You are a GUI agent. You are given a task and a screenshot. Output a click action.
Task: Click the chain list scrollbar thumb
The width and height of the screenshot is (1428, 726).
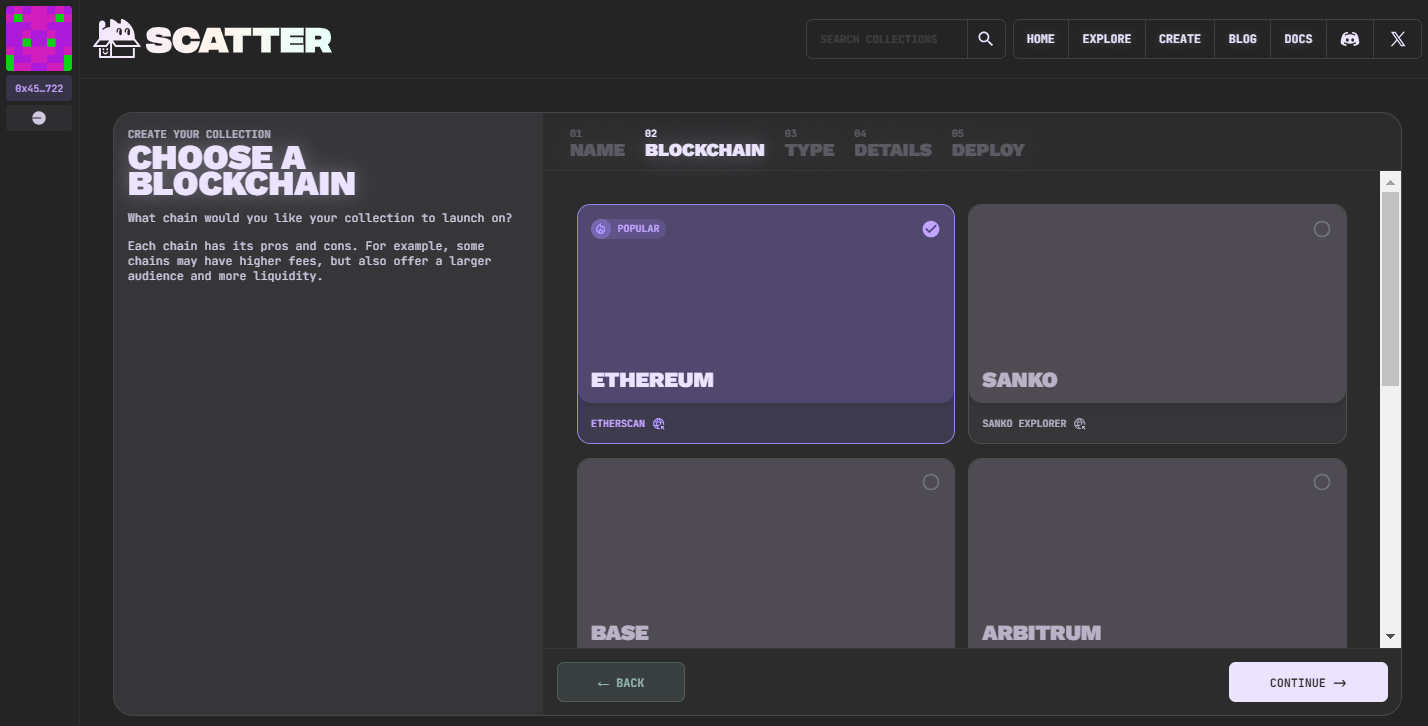coord(1390,289)
